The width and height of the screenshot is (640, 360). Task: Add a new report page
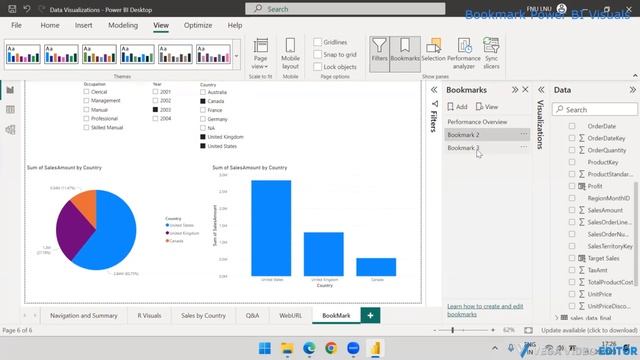pyautogui.click(x=370, y=316)
